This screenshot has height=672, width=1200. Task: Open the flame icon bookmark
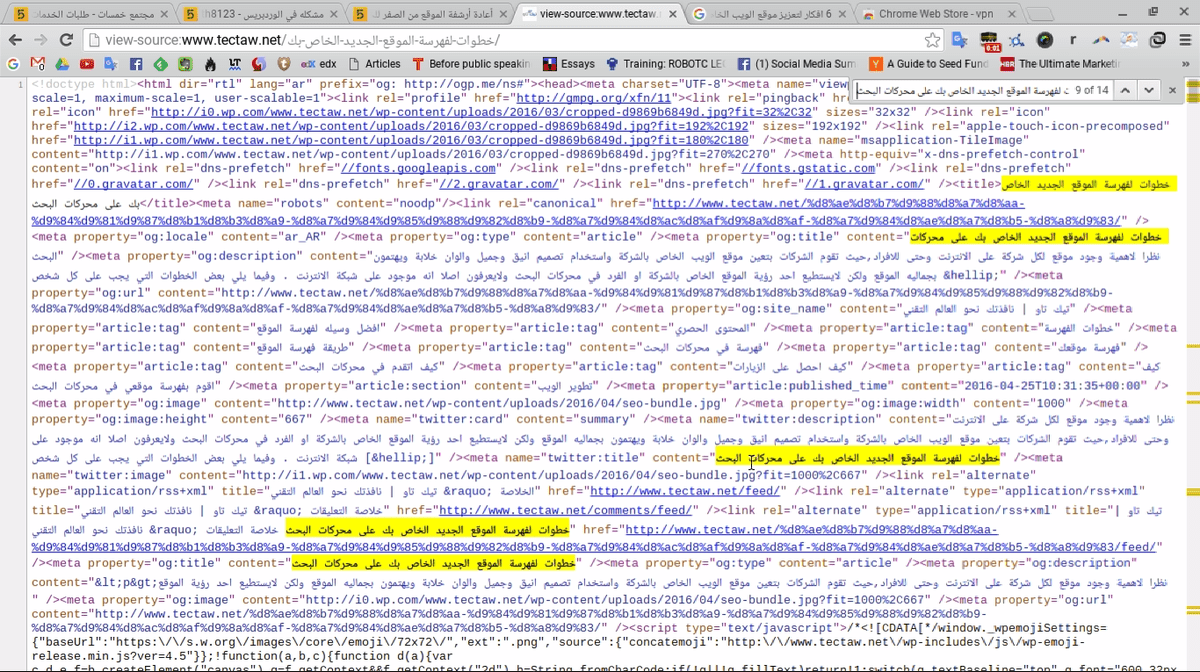(209, 64)
